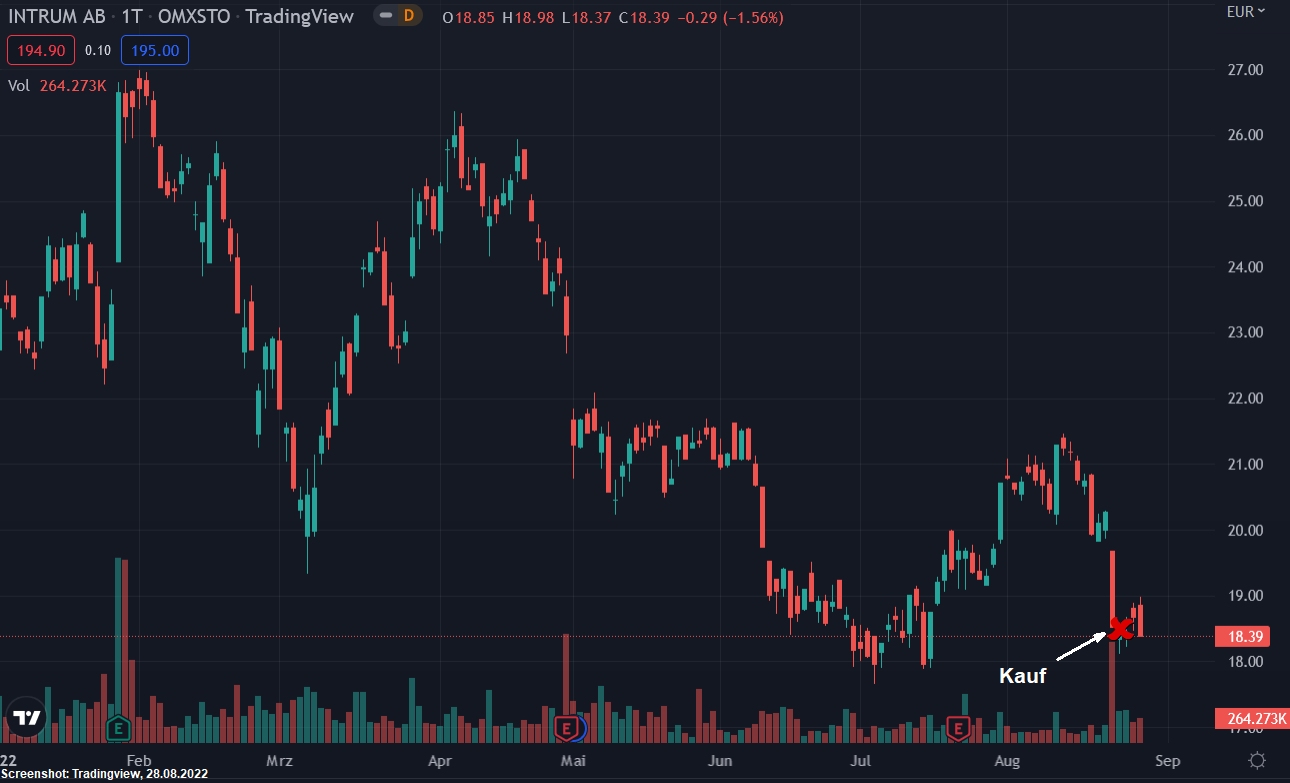Click the OMXSTO exchange label
The width and height of the screenshot is (1290, 783).
pyautogui.click(x=193, y=16)
